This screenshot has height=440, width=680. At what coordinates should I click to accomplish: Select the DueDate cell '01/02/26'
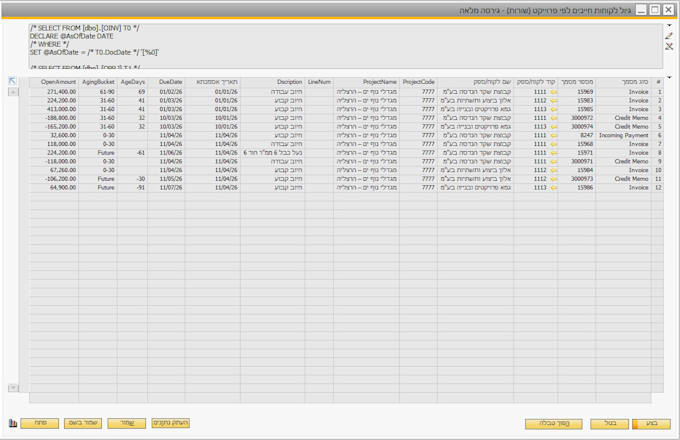pos(166,92)
